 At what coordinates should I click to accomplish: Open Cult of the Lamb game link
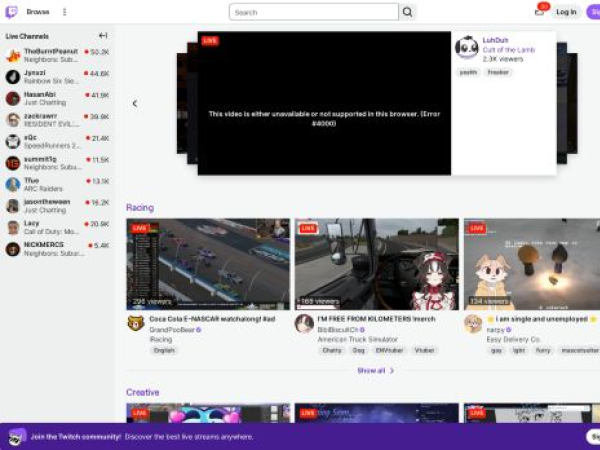click(x=509, y=50)
